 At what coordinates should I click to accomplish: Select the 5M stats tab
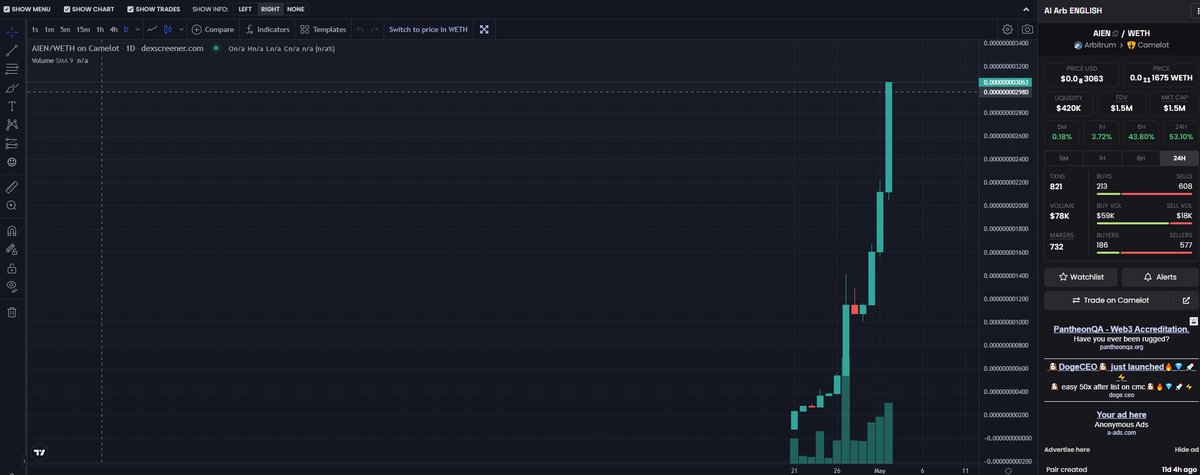point(1063,158)
